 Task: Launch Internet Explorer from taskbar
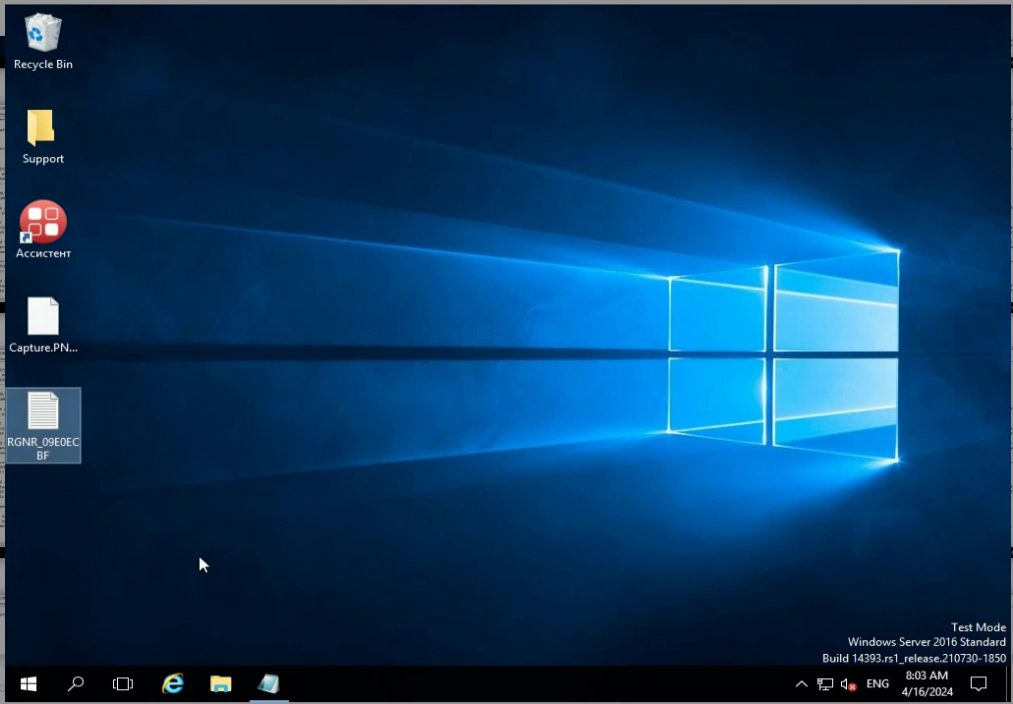[173, 684]
